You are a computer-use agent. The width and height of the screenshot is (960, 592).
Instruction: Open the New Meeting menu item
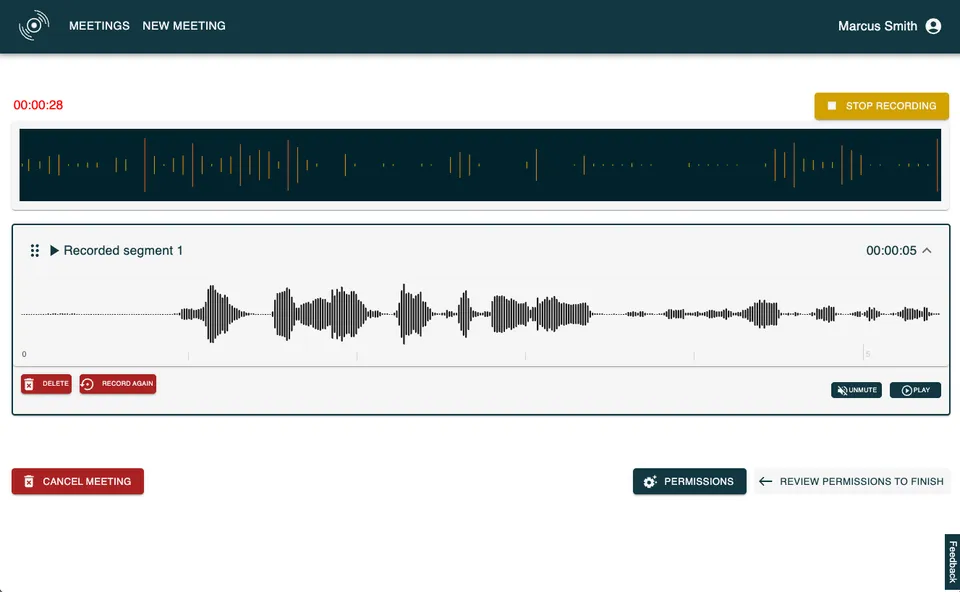[184, 26]
